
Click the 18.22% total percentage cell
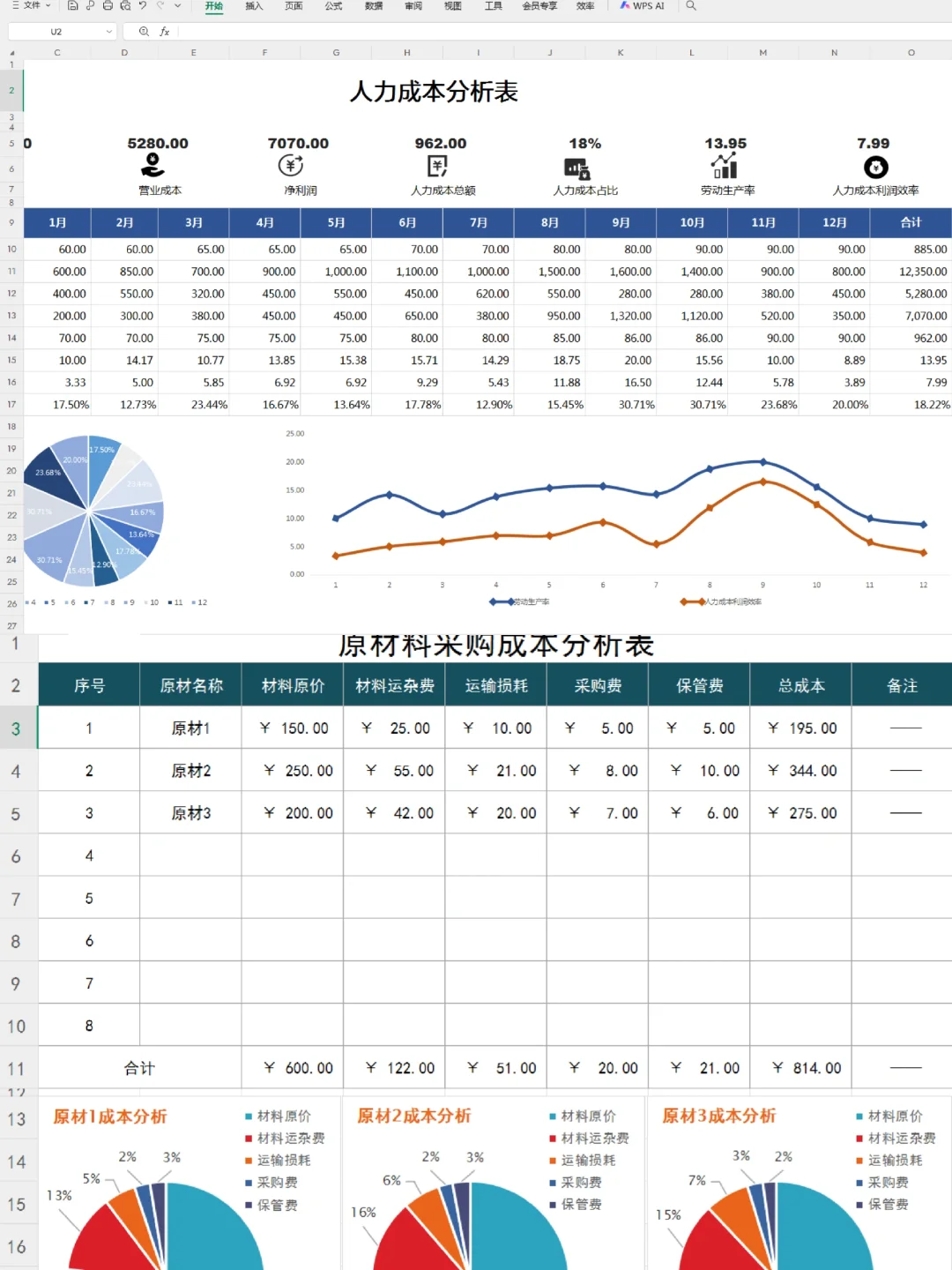click(911, 405)
